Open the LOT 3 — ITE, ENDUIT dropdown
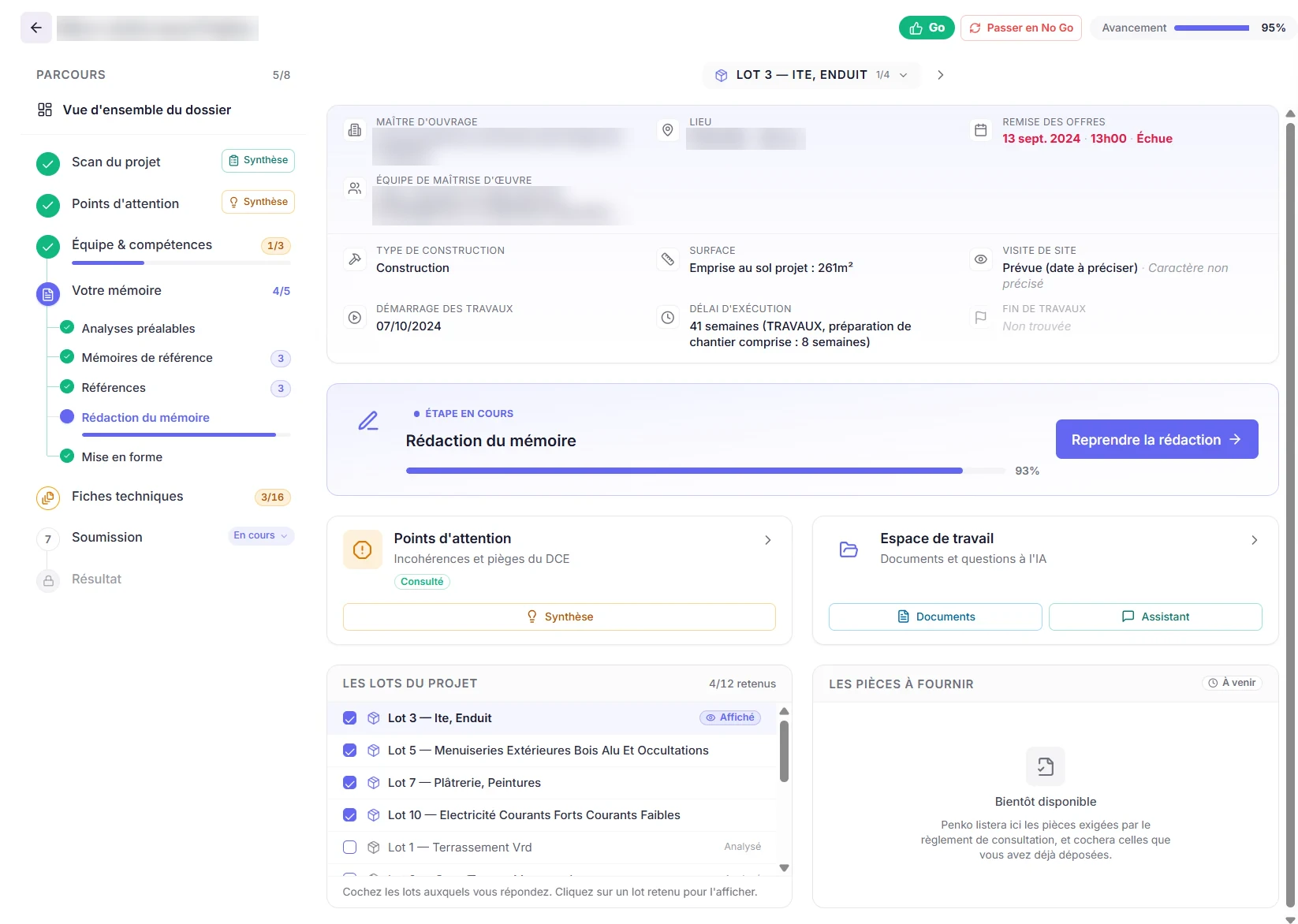The width and height of the screenshot is (1298, 924). [811, 75]
